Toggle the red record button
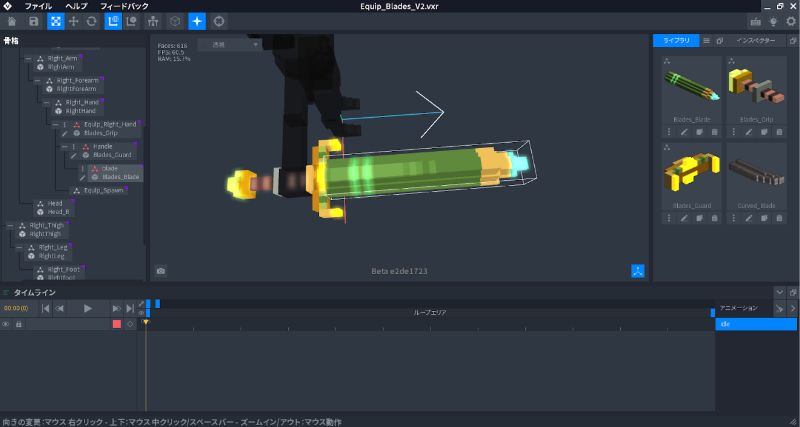800x427 pixels. 117,324
